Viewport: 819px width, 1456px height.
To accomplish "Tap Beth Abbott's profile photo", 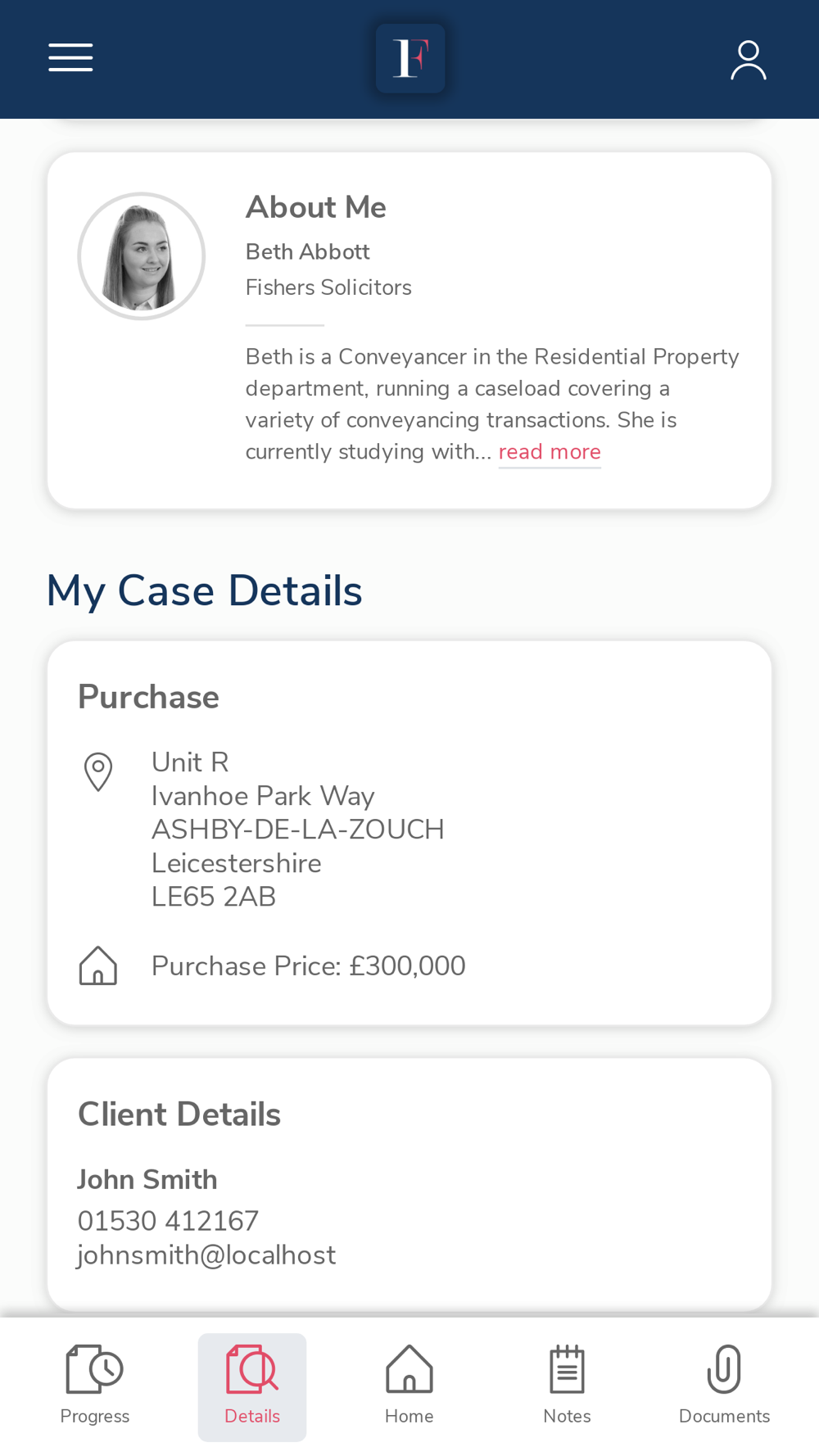I will click(142, 256).
